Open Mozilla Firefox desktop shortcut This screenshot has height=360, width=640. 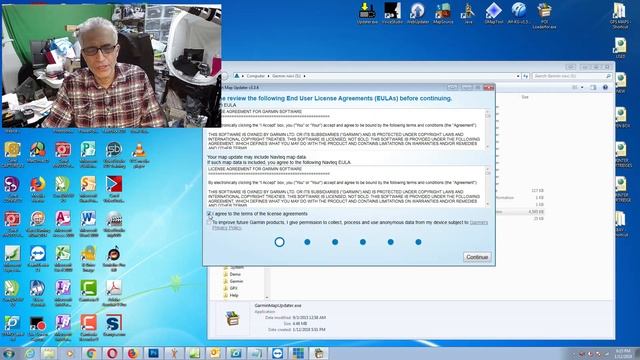[38, 190]
